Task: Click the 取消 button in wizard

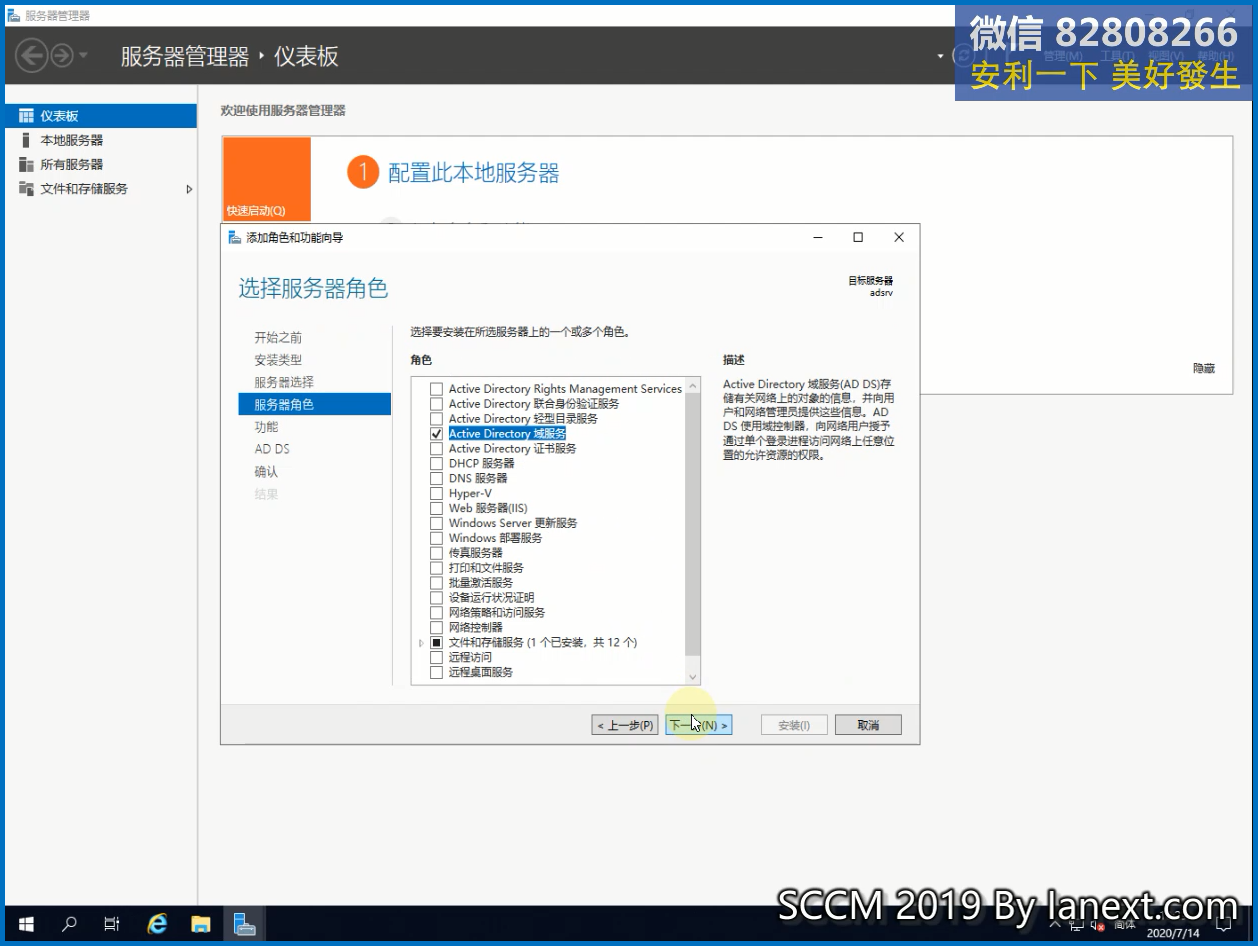Action: point(868,725)
